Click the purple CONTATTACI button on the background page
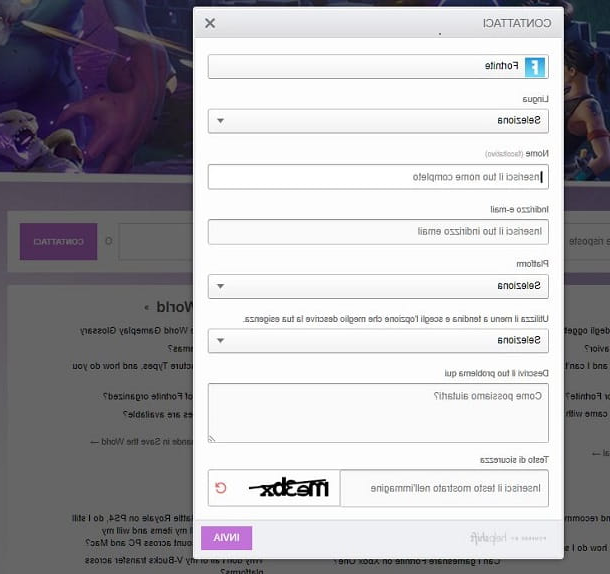This screenshot has height=574, width=610. 58,242
